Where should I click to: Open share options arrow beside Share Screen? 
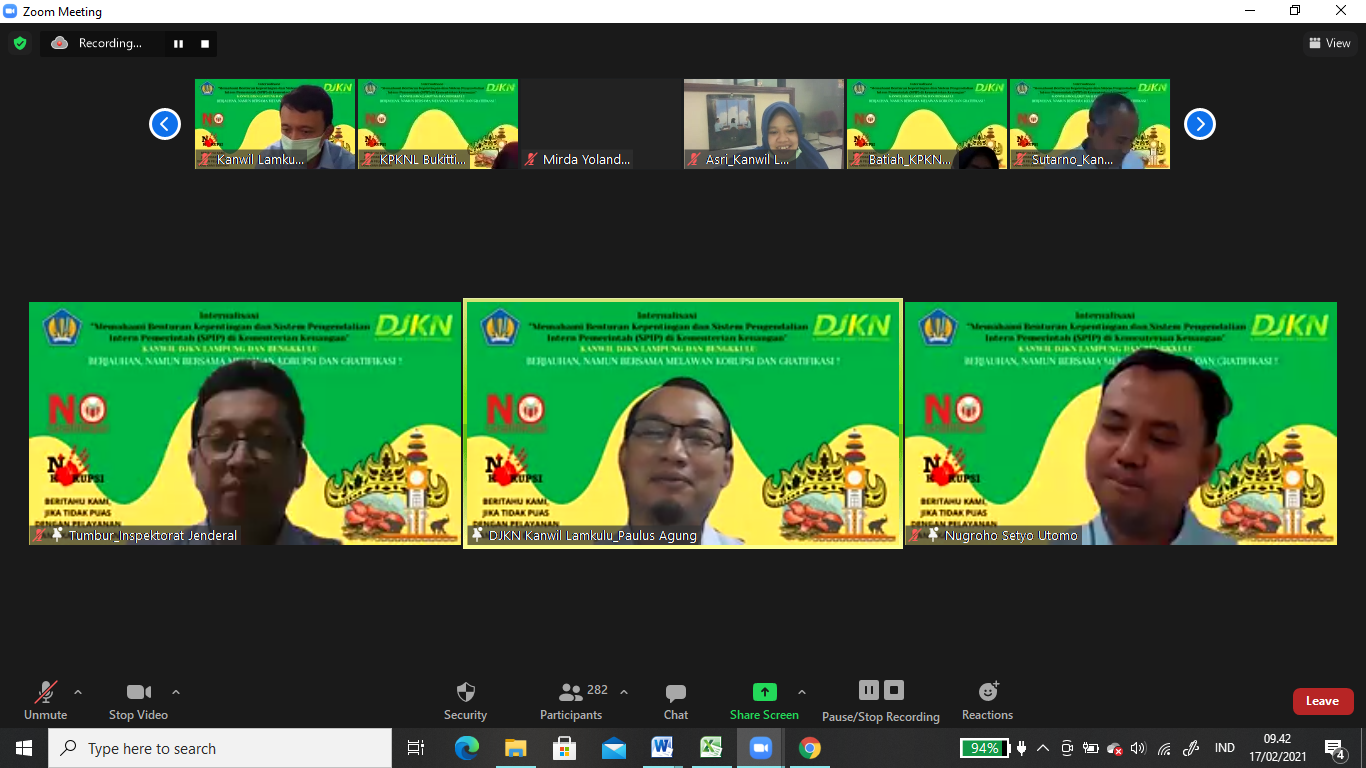point(801,692)
